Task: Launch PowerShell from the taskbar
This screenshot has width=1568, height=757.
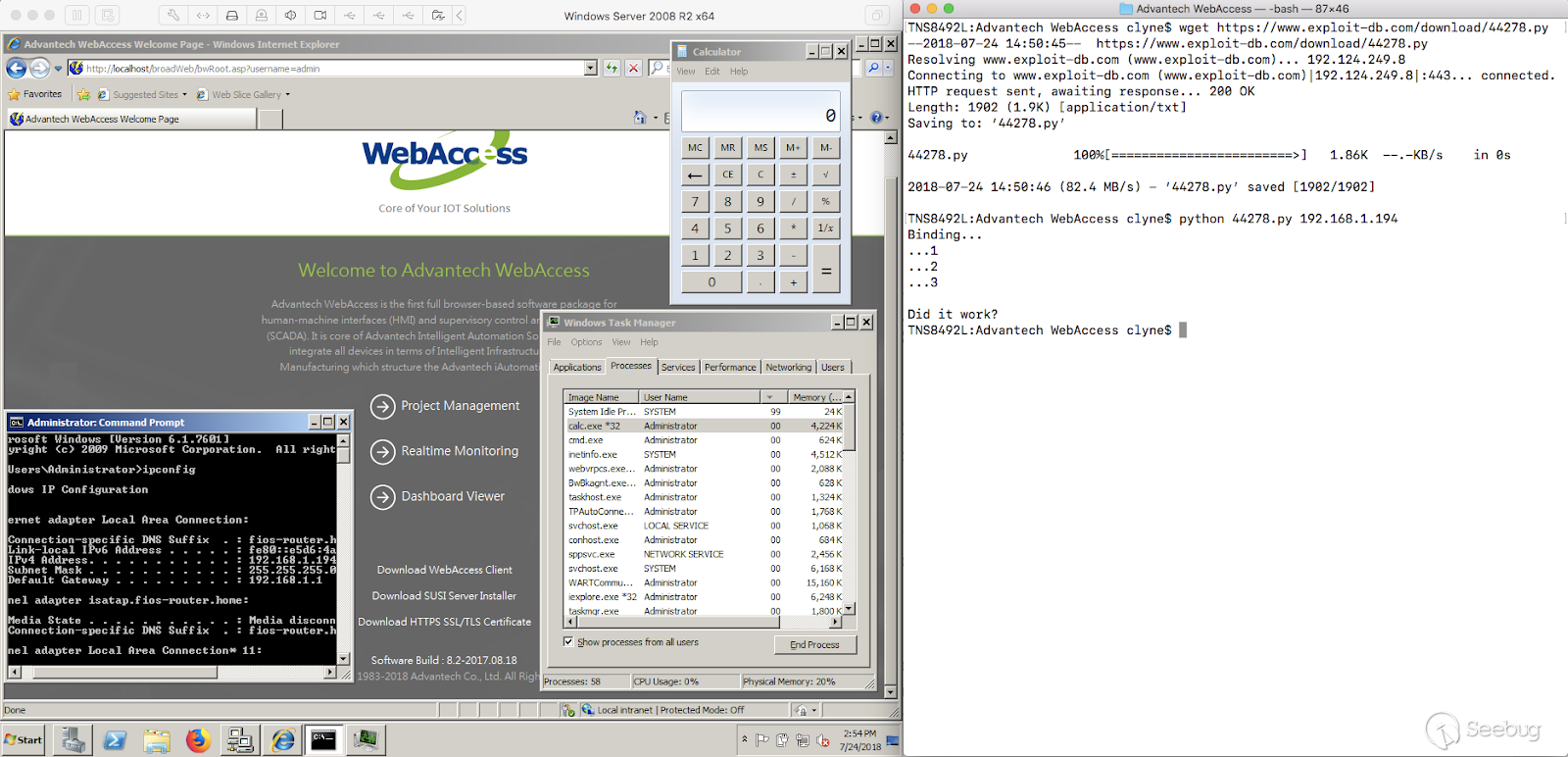Action: point(115,740)
